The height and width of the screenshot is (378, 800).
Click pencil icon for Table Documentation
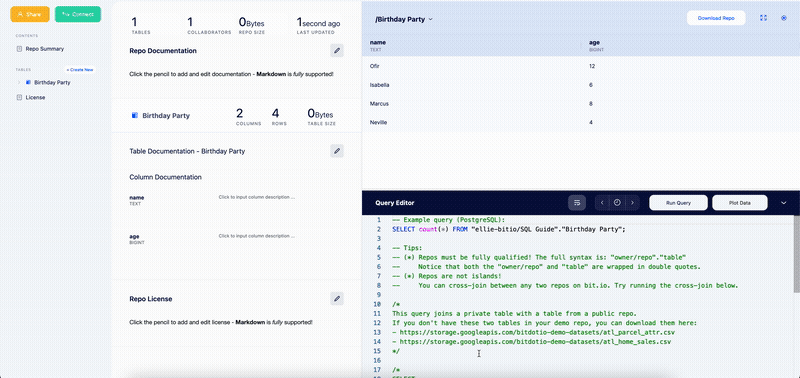pos(337,151)
